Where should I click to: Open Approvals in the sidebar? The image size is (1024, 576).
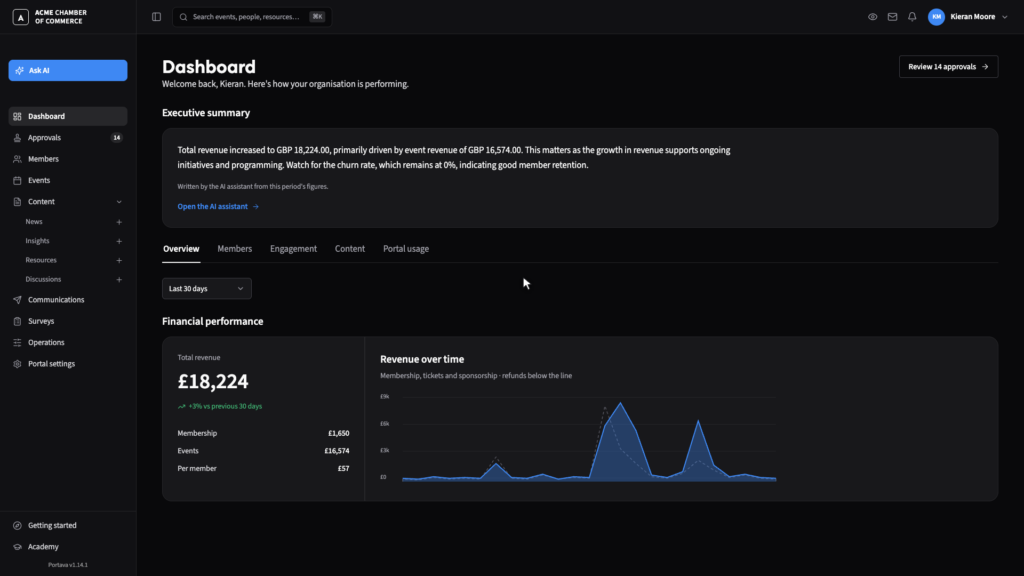[x=68, y=138]
